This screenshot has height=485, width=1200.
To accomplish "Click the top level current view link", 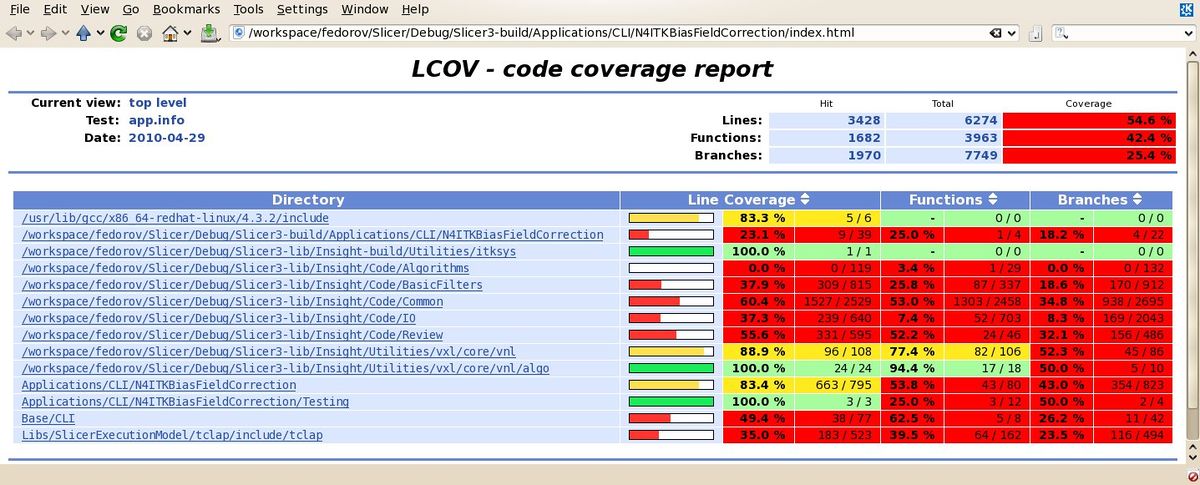I will [x=158, y=102].
